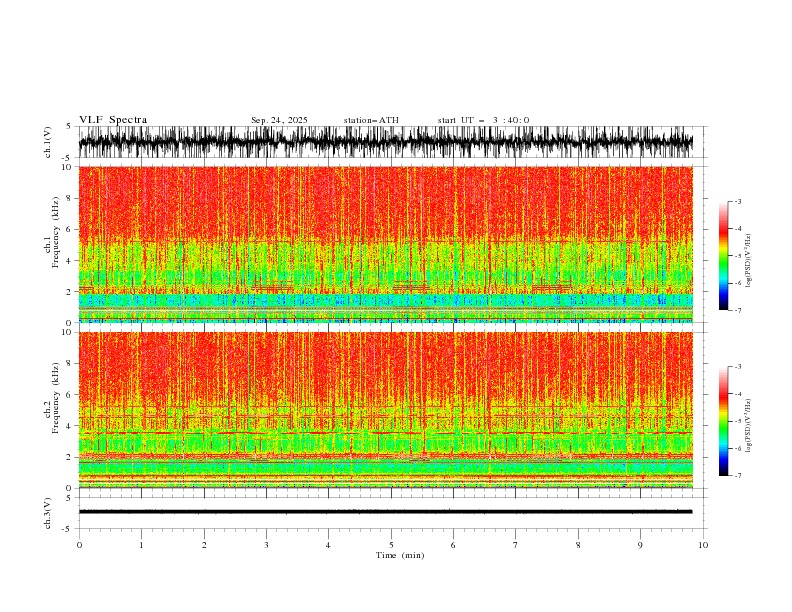Viewport: 792px width, 612px height.
Task: Click ch.2 color bar tick "-3"
Action: 738,367
